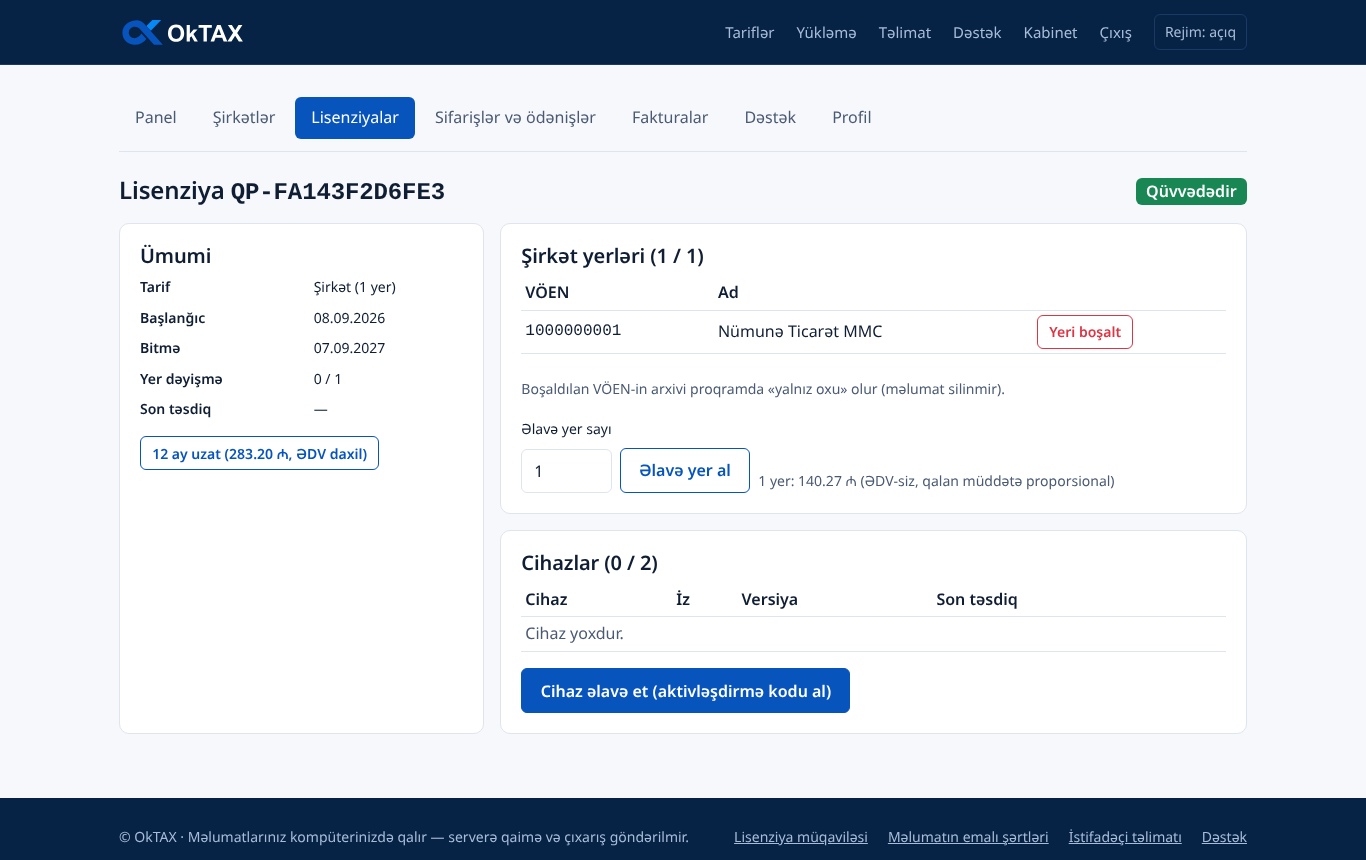Click the start date 08.09.2026
Image resolution: width=1366 pixels, height=860 pixels.
point(349,318)
